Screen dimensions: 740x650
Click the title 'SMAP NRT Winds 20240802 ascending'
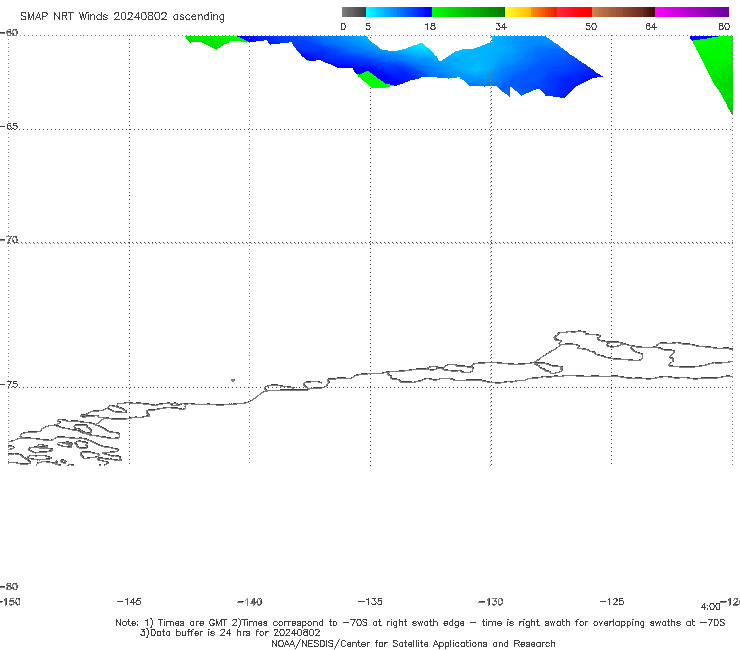point(122,16)
